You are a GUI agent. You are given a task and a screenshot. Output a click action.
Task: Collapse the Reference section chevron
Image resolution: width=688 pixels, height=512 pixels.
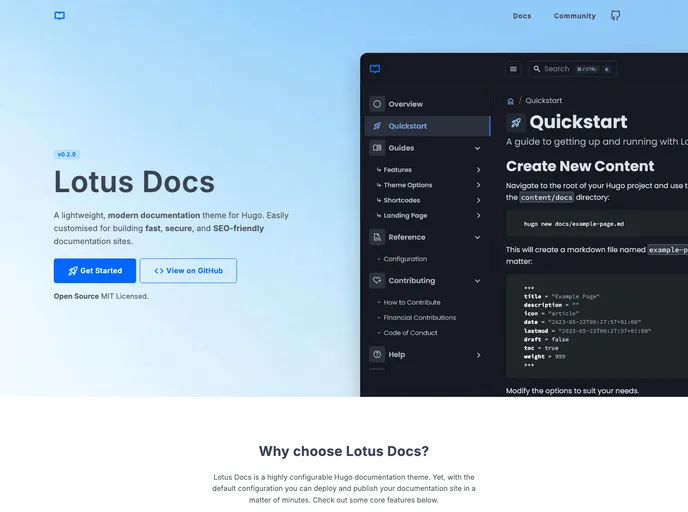click(x=477, y=237)
